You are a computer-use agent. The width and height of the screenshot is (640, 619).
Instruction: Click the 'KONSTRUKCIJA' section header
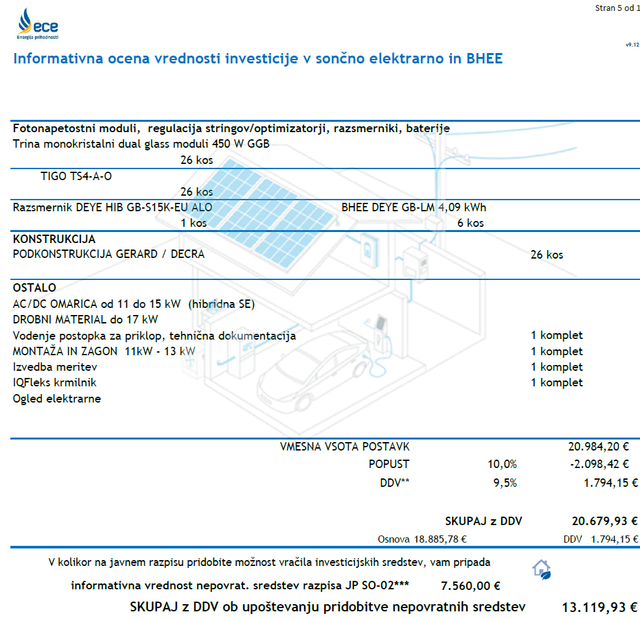pos(54,239)
